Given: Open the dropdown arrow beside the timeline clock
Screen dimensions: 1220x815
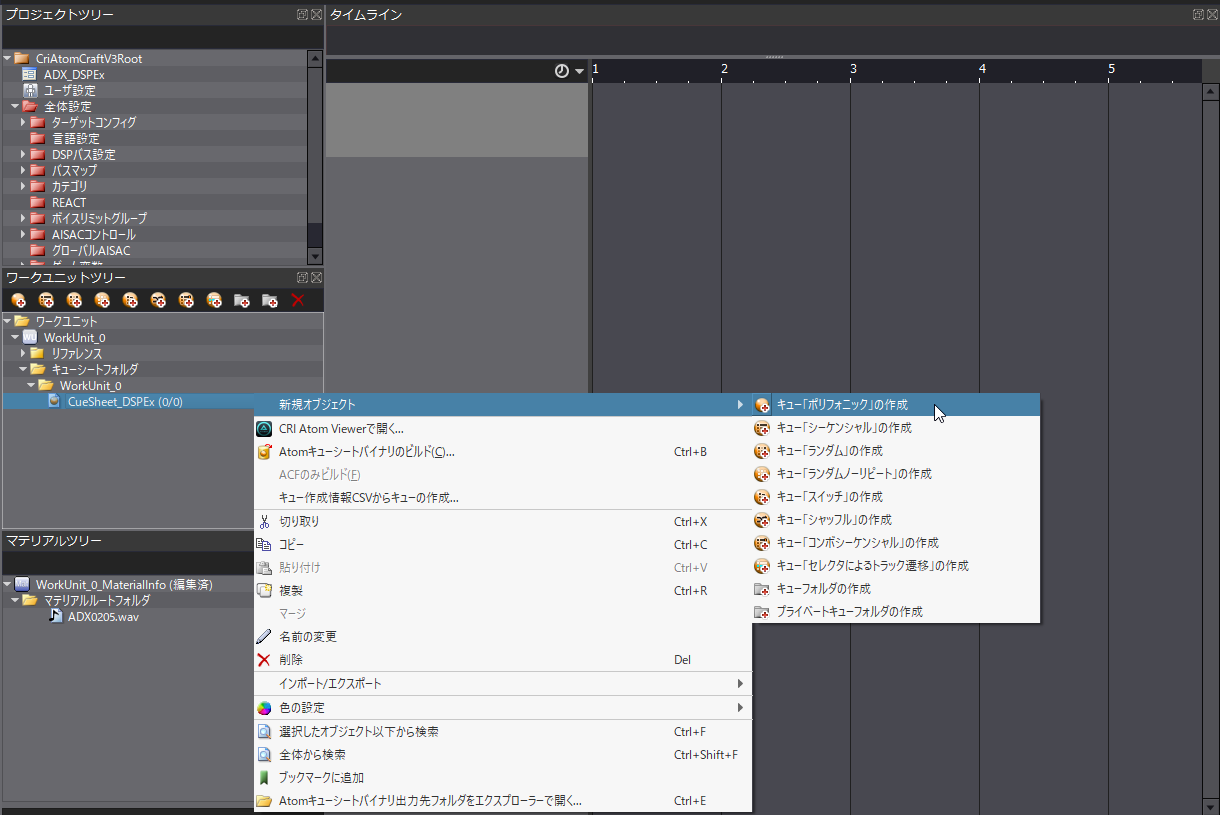Looking at the screenshot, I should (x=580, y=72).
